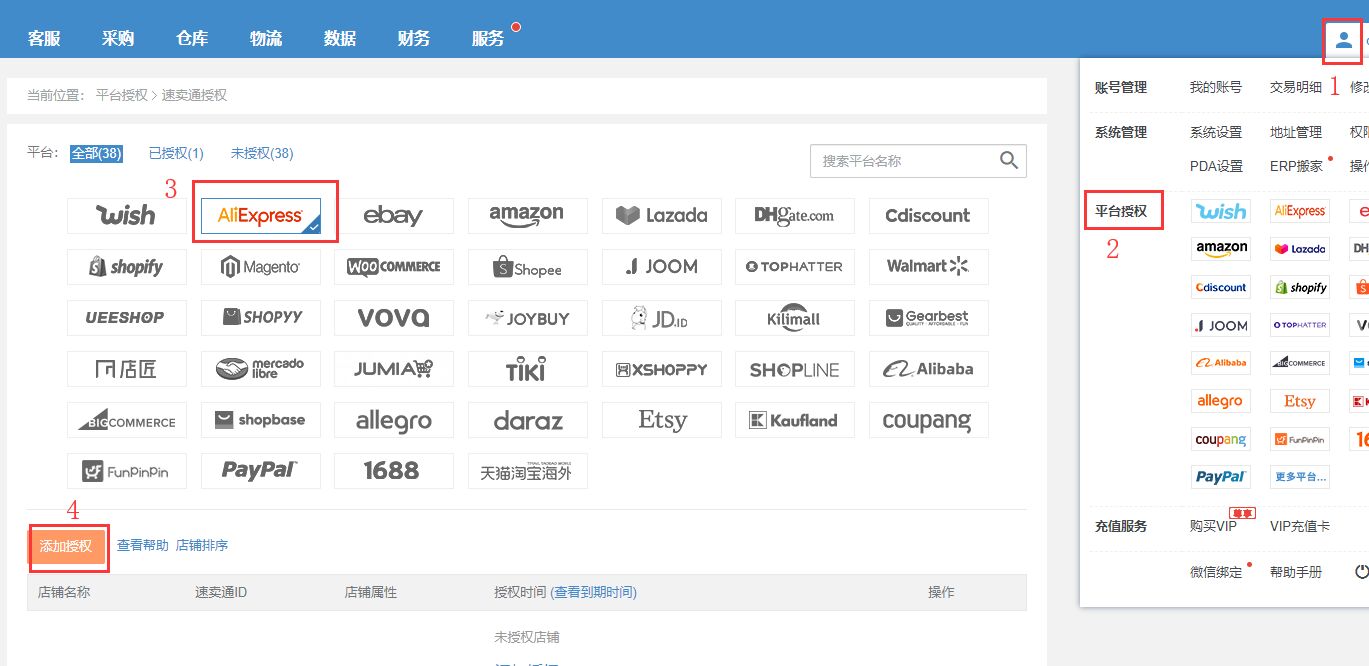Screen dimensions: 1369x666
Task: Click the 添加授权 button
Action: (x=66, y=546)
